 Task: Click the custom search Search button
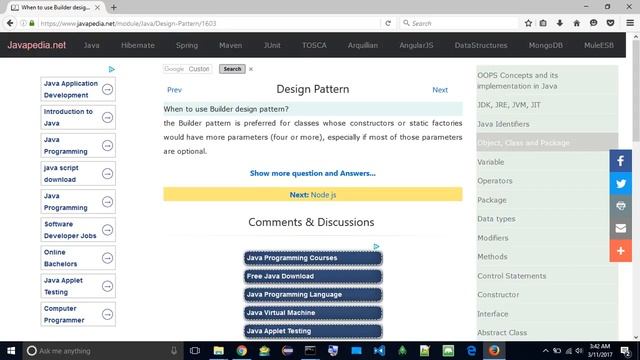point(232,69)
